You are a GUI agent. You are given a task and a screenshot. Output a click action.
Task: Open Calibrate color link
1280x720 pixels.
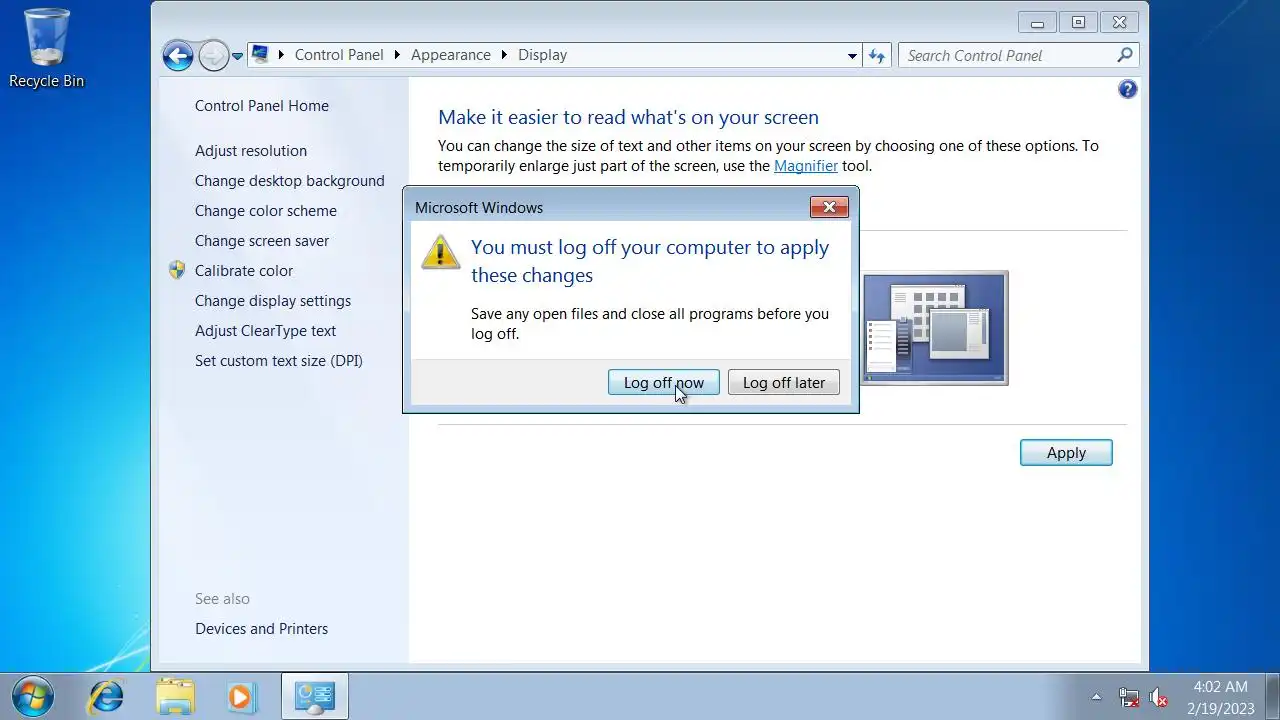click(244, 271)
